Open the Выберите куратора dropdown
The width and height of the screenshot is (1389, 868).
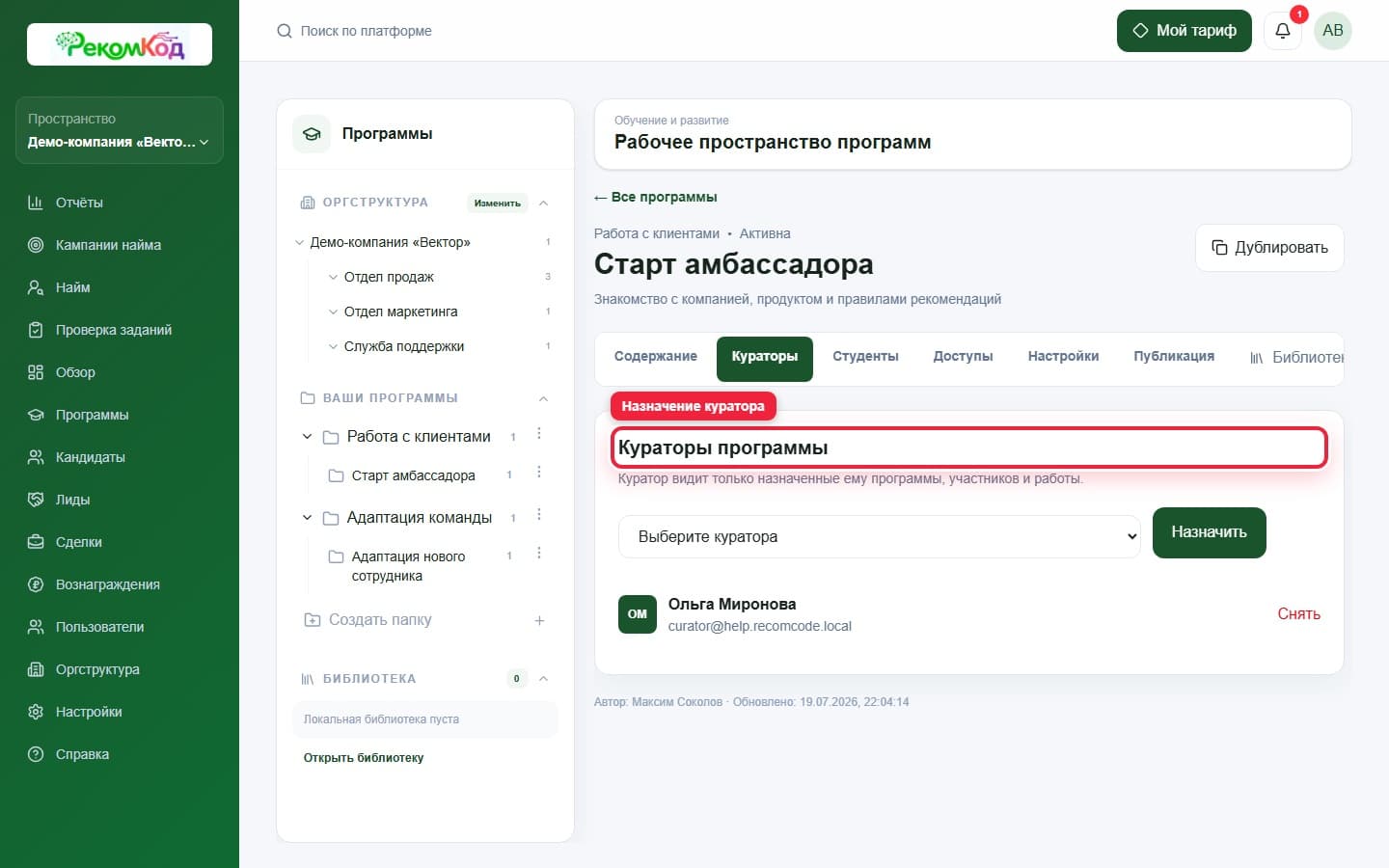(x=880, y=536)
